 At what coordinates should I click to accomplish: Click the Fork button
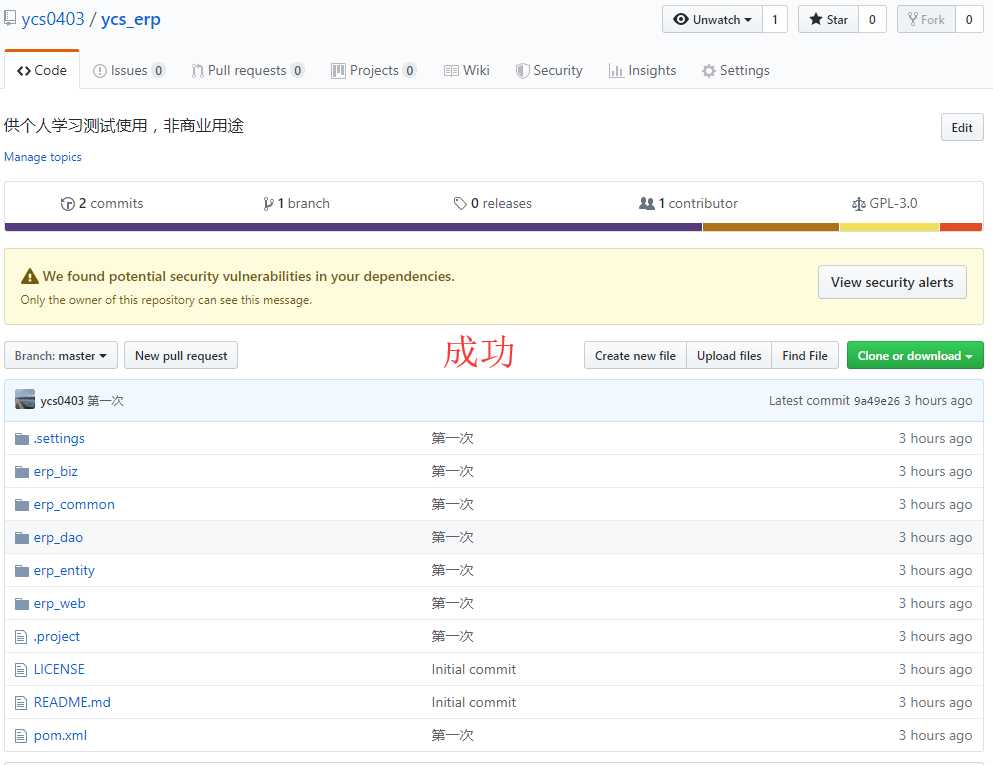(x=926, y=20)
